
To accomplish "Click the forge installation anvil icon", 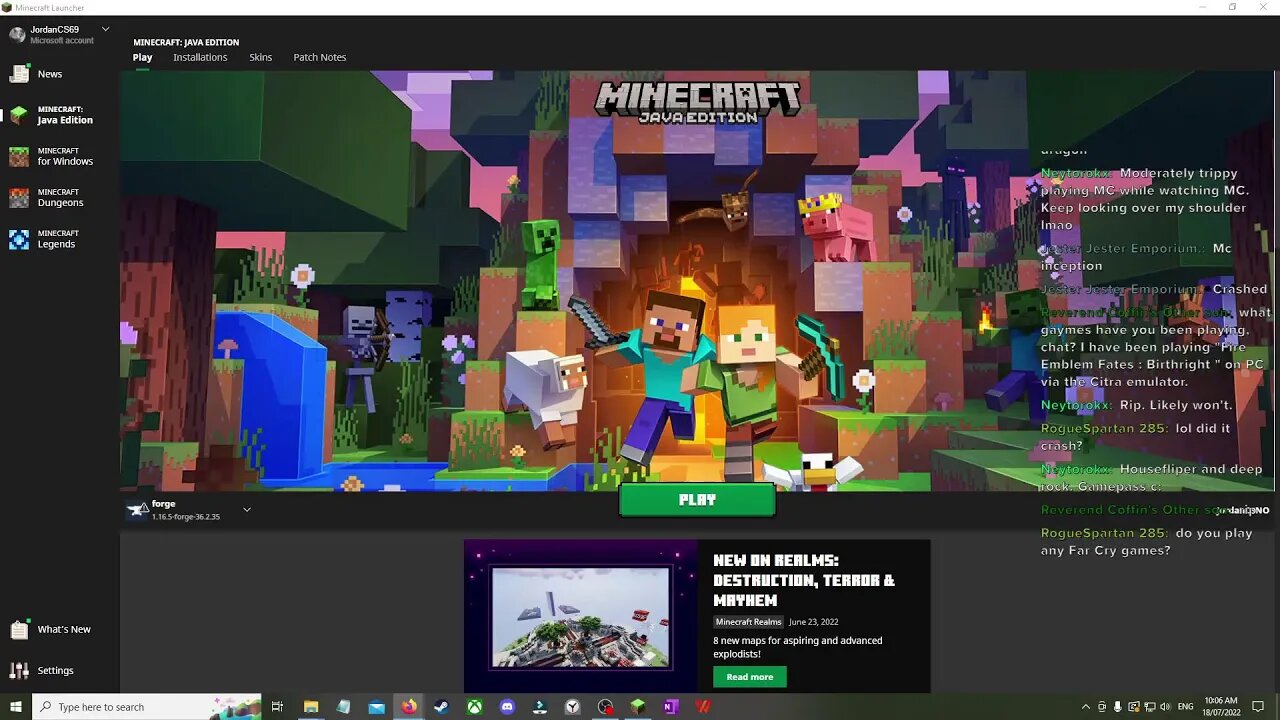I will click(x=137, y=510).
